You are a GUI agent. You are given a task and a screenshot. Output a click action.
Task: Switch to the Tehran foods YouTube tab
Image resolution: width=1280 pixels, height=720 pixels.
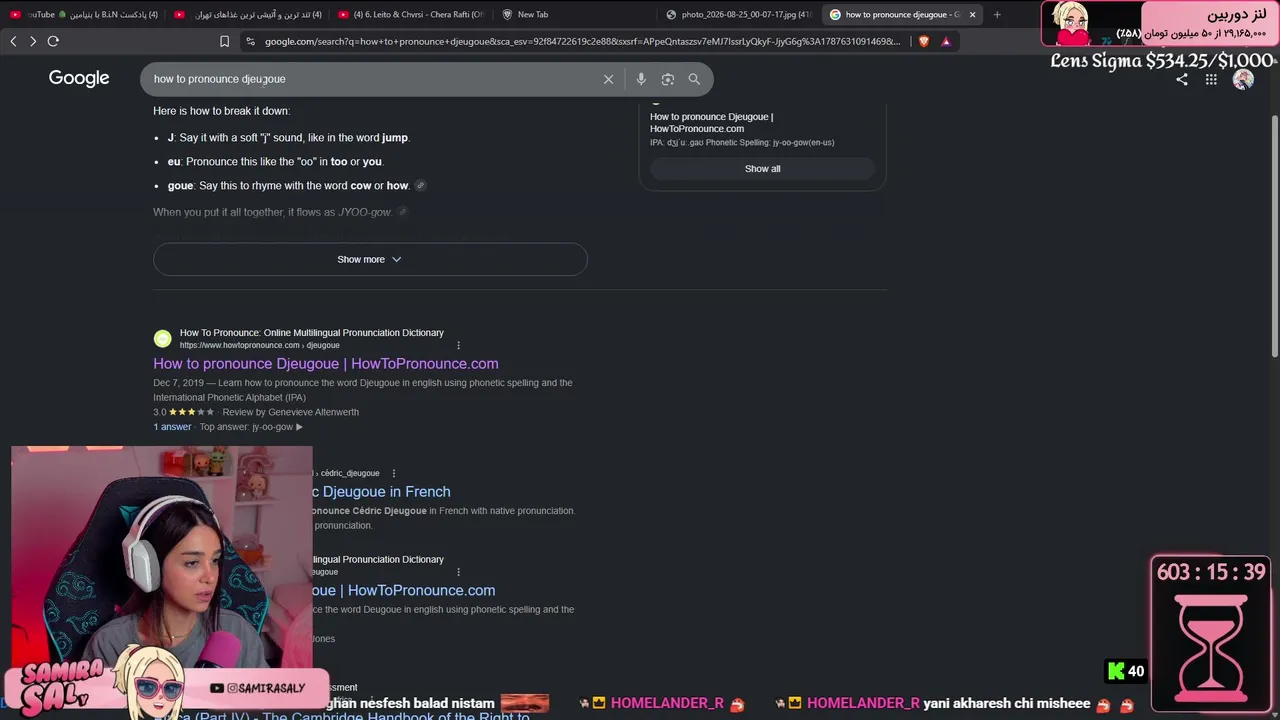tap(249, 14)
